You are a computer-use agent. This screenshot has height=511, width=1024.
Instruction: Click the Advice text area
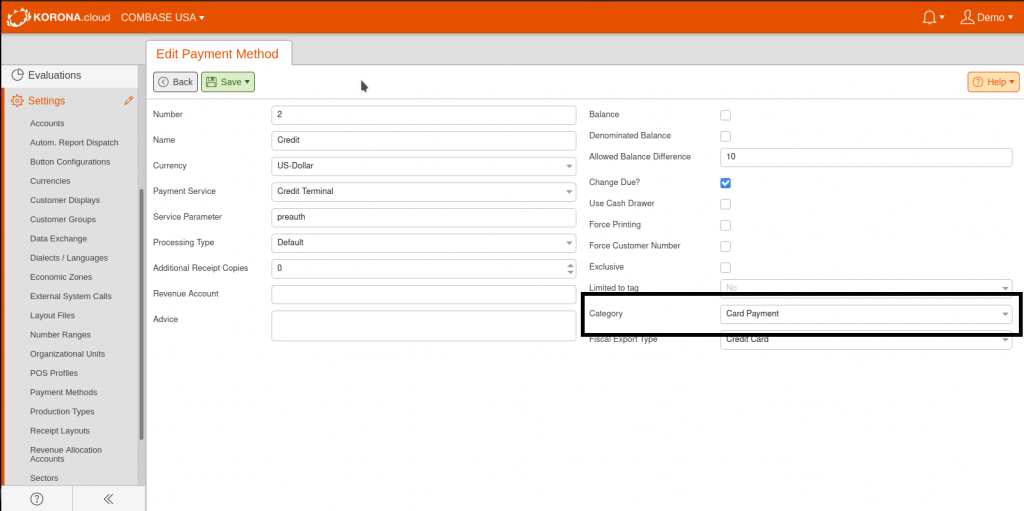tap(423, 325)
